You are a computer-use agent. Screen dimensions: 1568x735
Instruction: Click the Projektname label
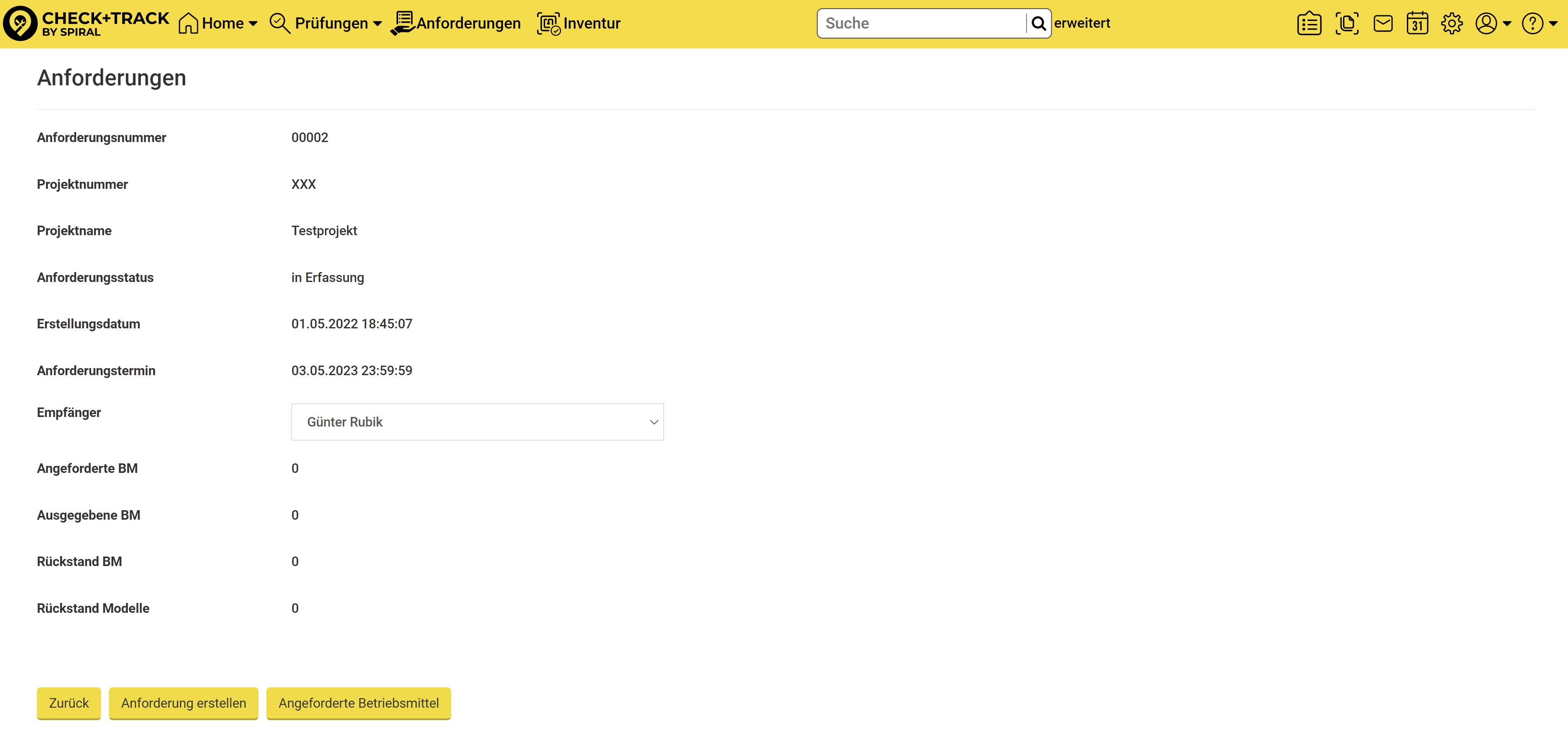74,231
